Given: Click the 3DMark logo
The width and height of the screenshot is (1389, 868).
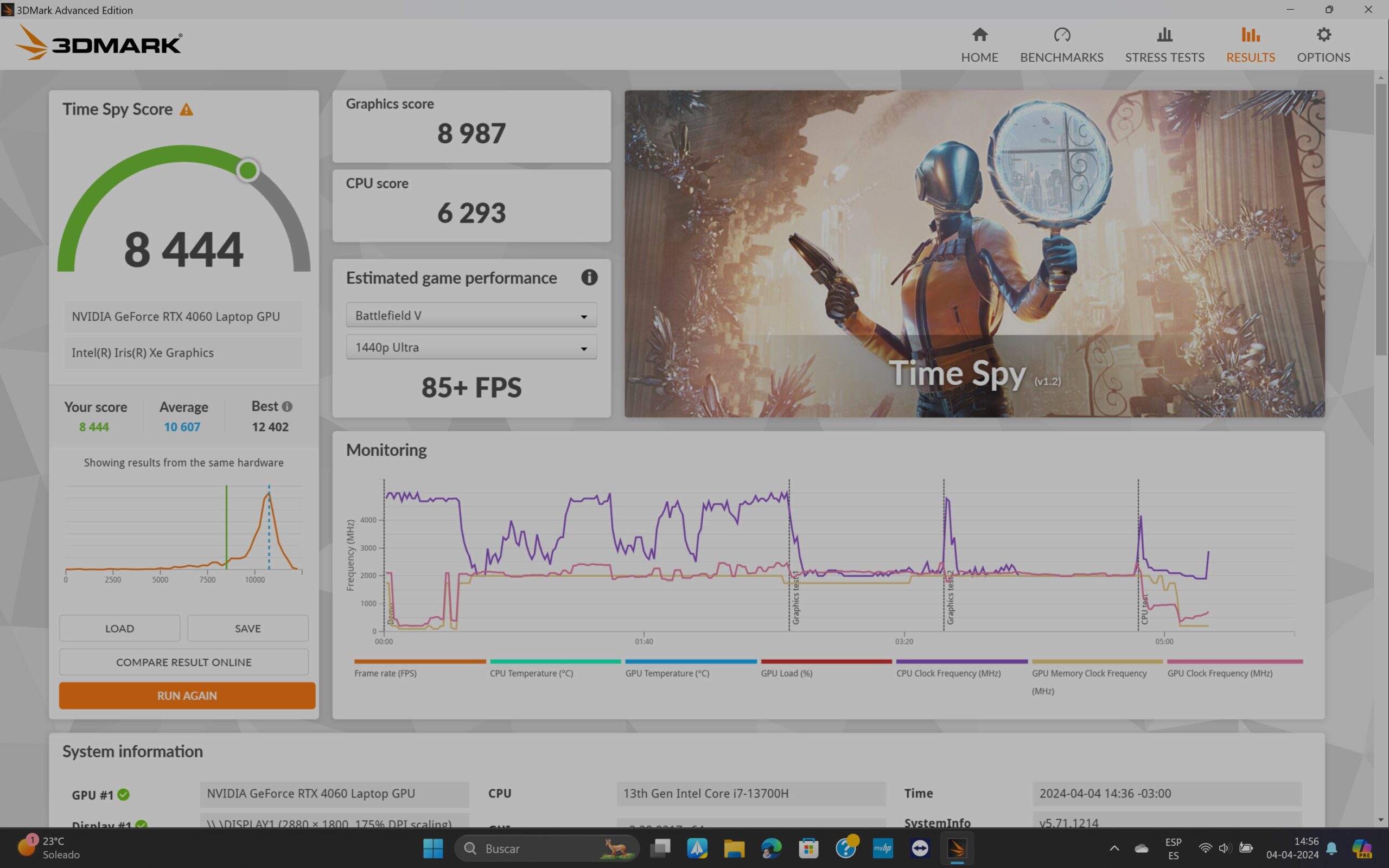Looking at the screenshot, I should pyautogui.click(x=98, y=42).
